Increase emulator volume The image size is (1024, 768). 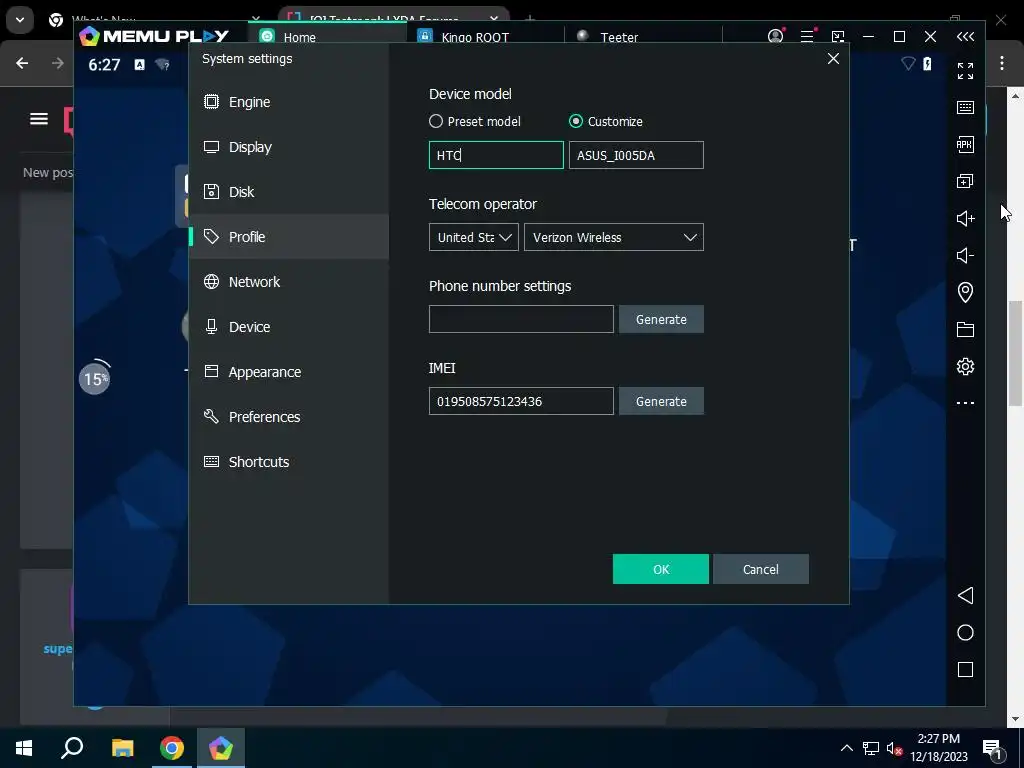(965, 218)
